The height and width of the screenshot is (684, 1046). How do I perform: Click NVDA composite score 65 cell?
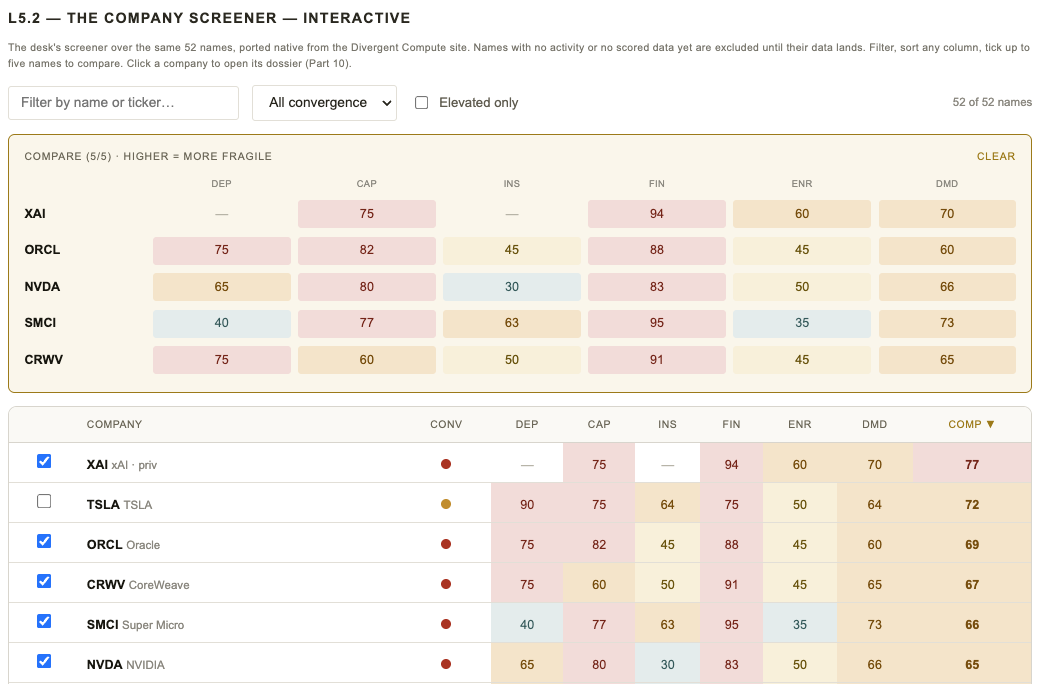(x=972, y=665)
